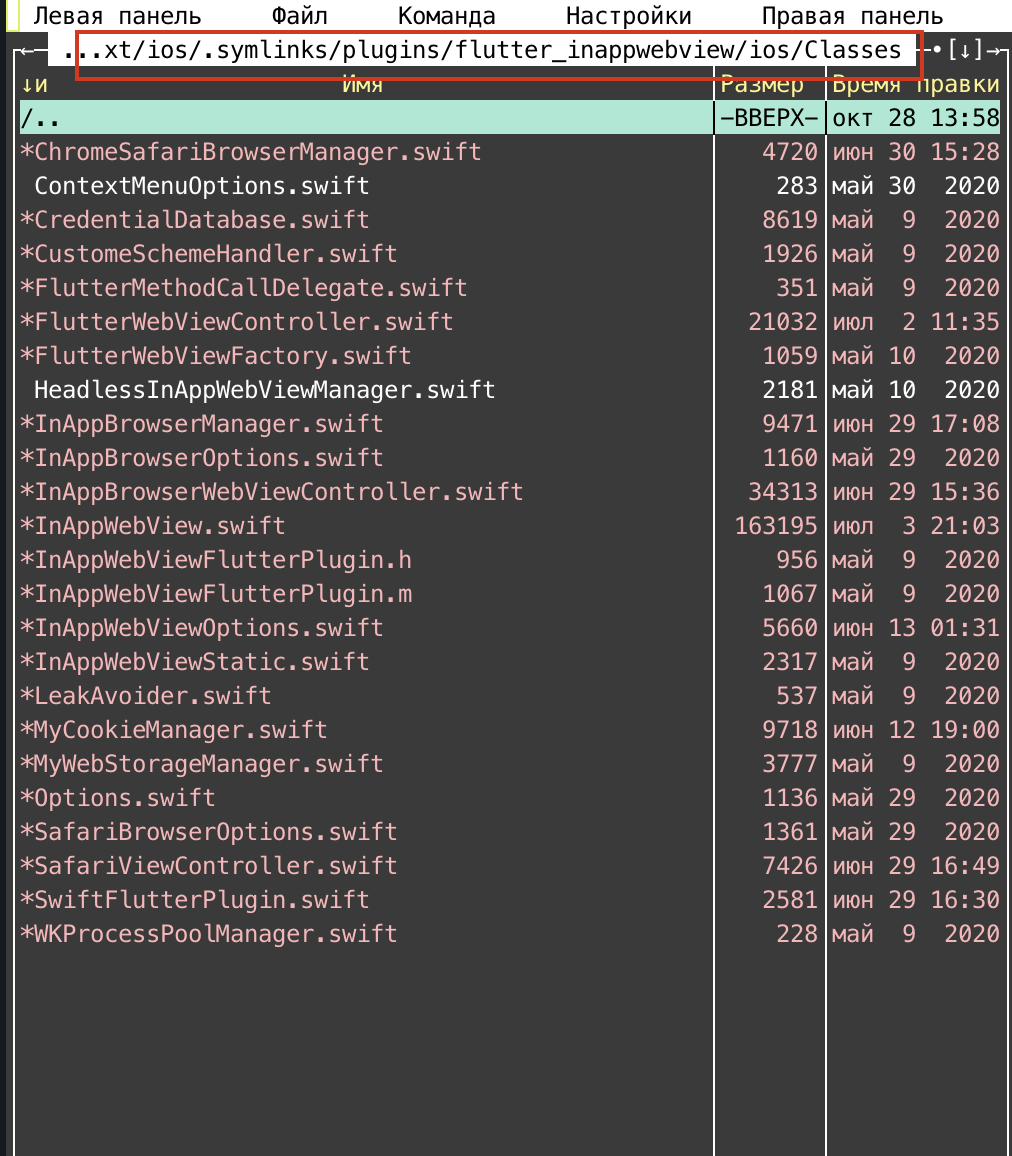Click the right arrow at panel corner
This screenshot has height=1156, width=1012.
(994, 50)
